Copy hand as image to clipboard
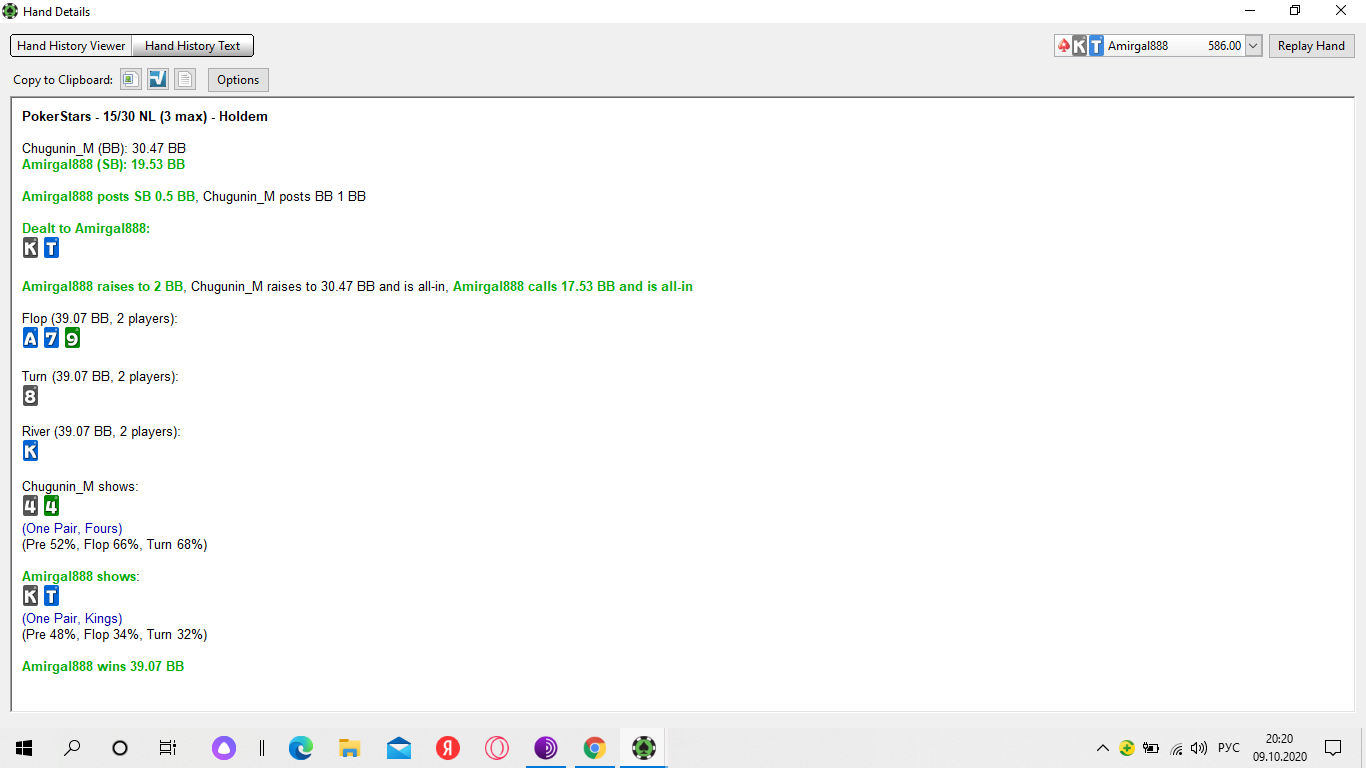The image size is (1366, 768). pyautogui.click(x=130, y=79)
